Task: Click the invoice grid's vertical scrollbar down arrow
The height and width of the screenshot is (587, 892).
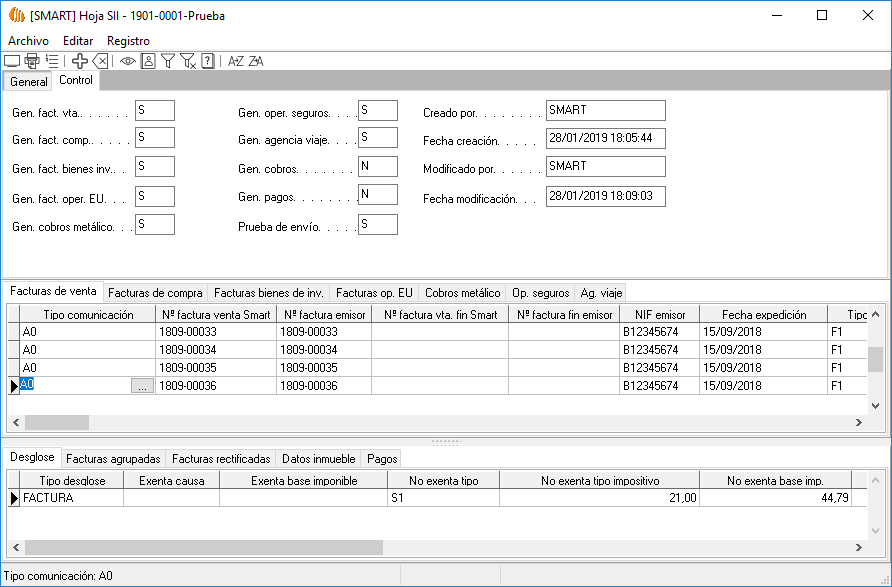Action: (x=875, y=406)
